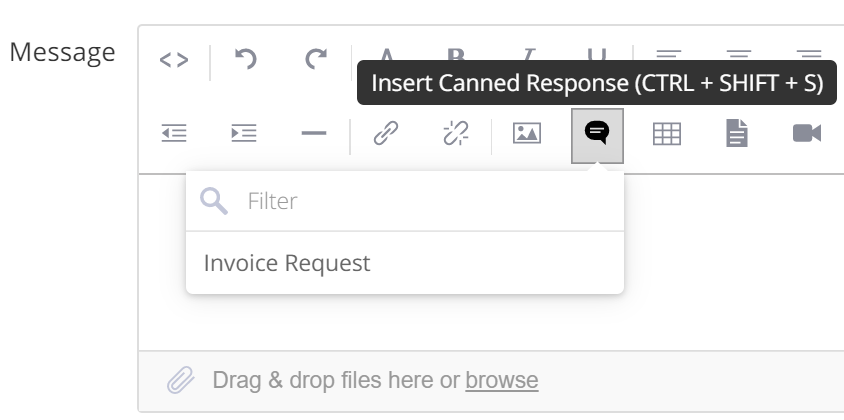Click the document file icon
Image resolution: width=844 pixels, height=420 pixels.
pyautogui.click(x=737, y=133)
